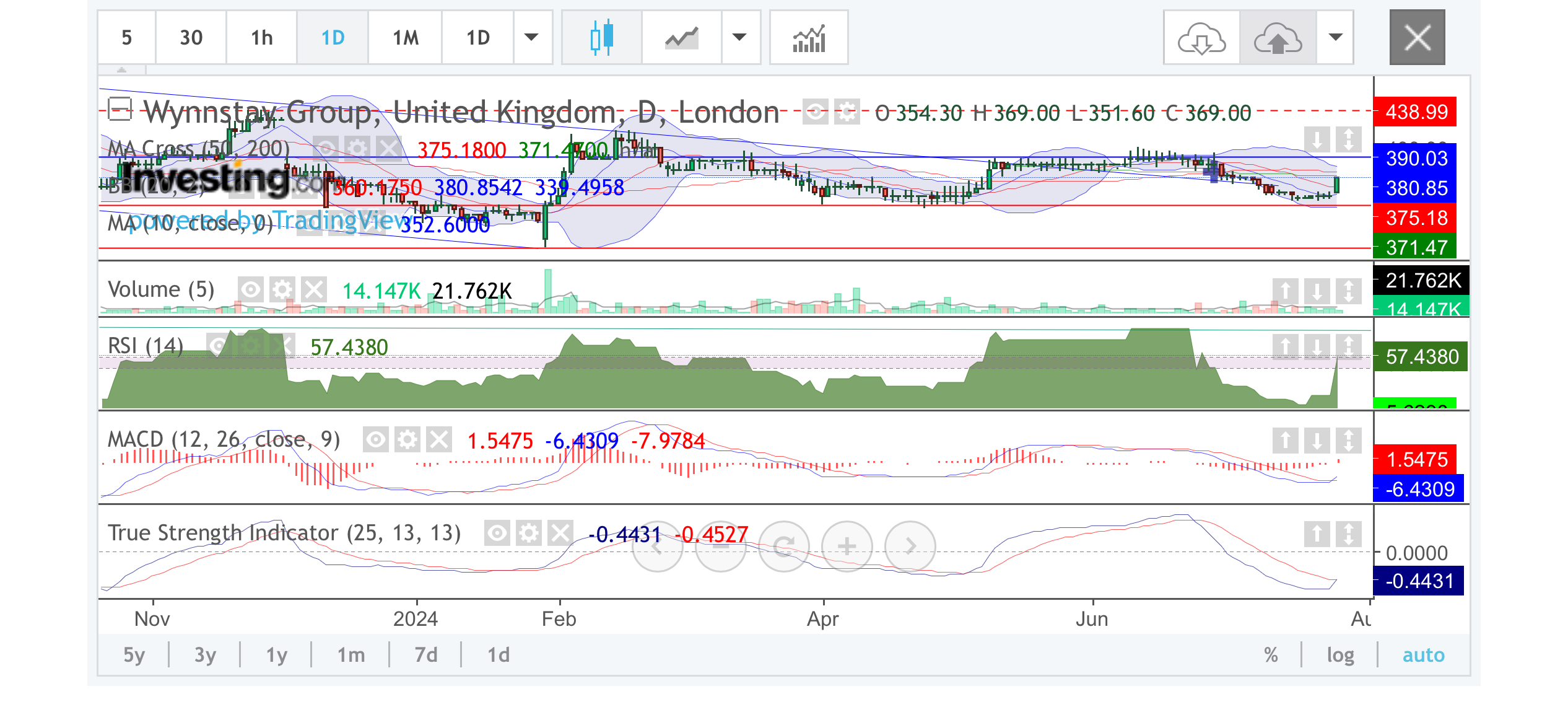Remove the MACD indicator with X
The height and width of the screenshot is (725, 1568).
pos(439,440)
